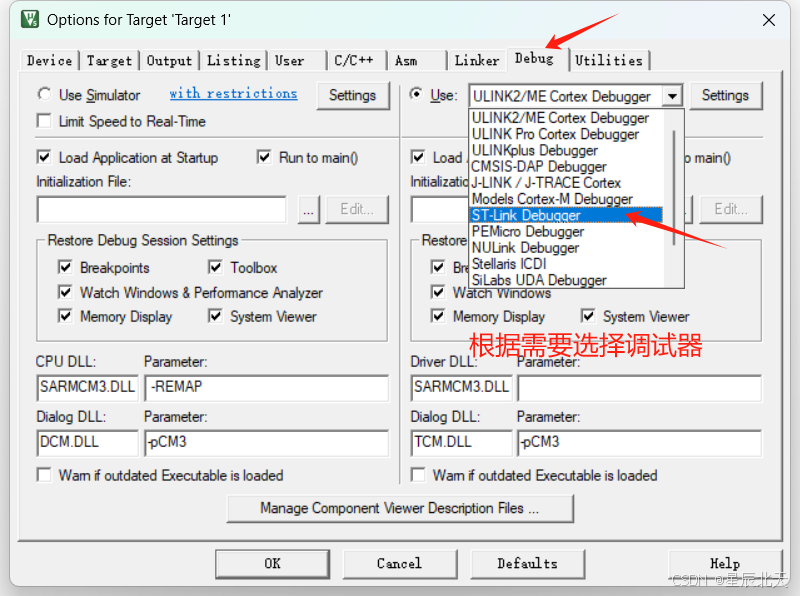Image resolution: width=800 pixels, height=596 pixels.
Task: Choose SiLabs UDA Debugger option
Action: pos(566,280)
